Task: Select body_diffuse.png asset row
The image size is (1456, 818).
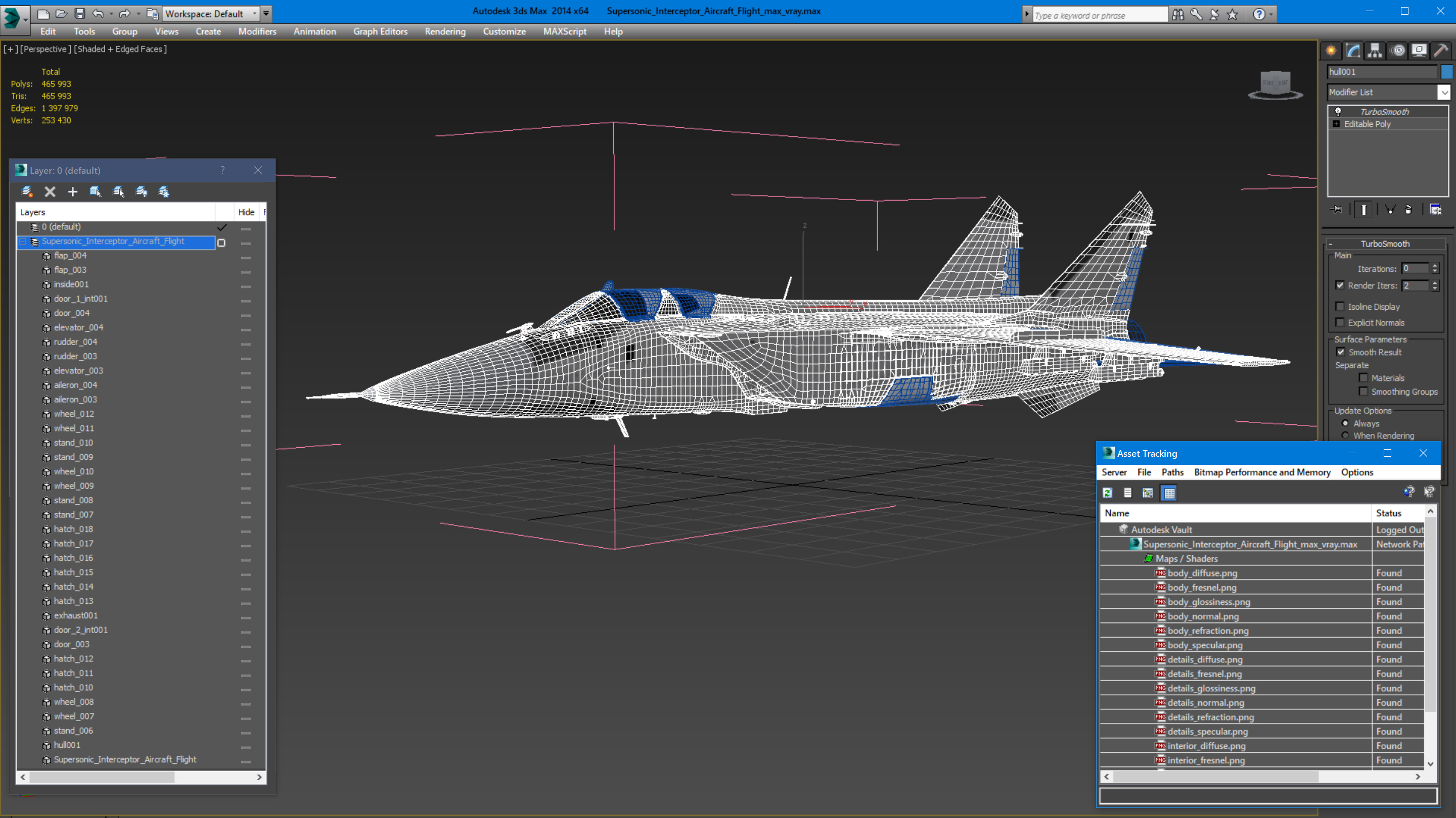Action: pos(1261,573)
